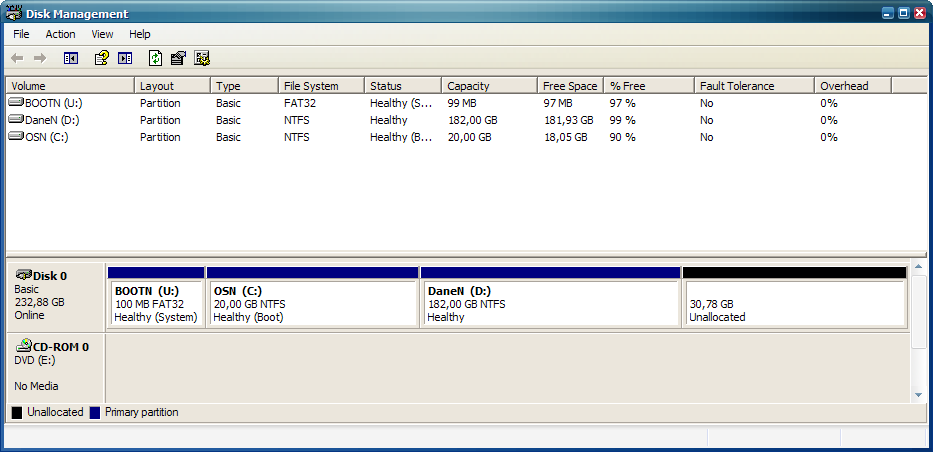Click the 97 MB free space cell
This screenshot has height=452, width=933.
[x=558, y=103]
